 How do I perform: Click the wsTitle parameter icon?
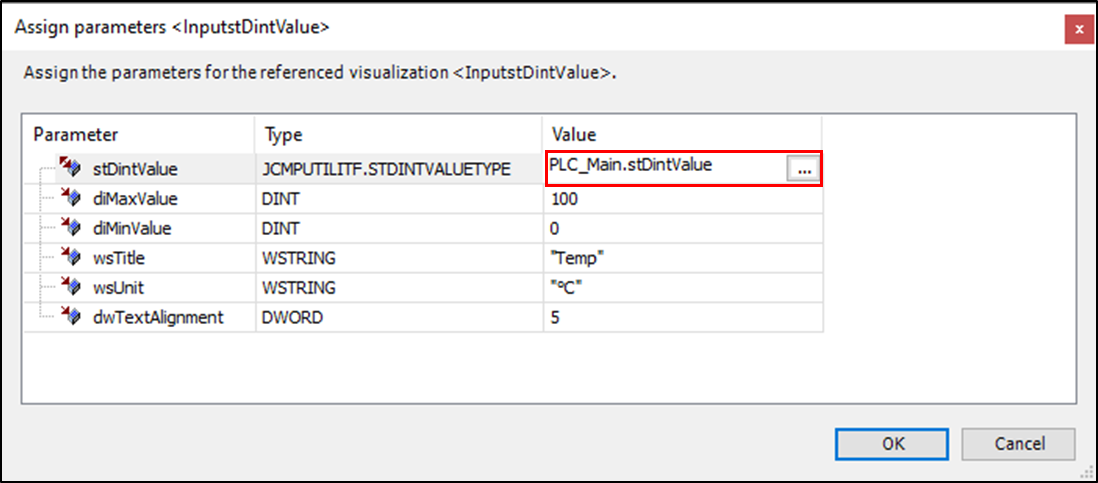click(70, 258)
